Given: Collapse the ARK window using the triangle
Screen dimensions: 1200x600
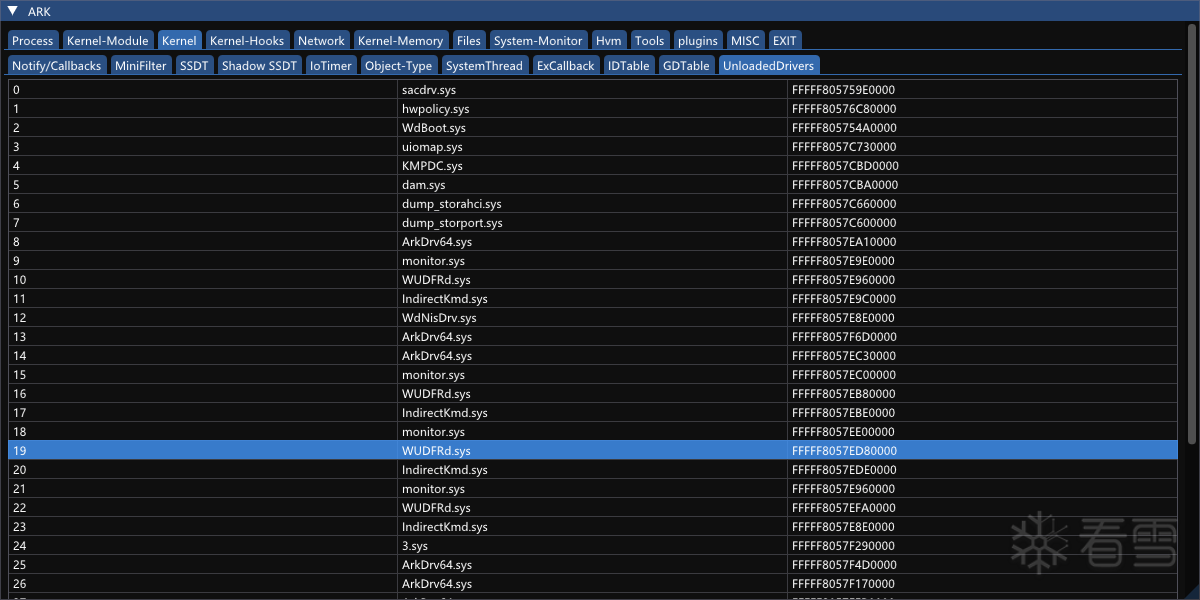Looking at the screenshot, I should click(x=12, y=11).
